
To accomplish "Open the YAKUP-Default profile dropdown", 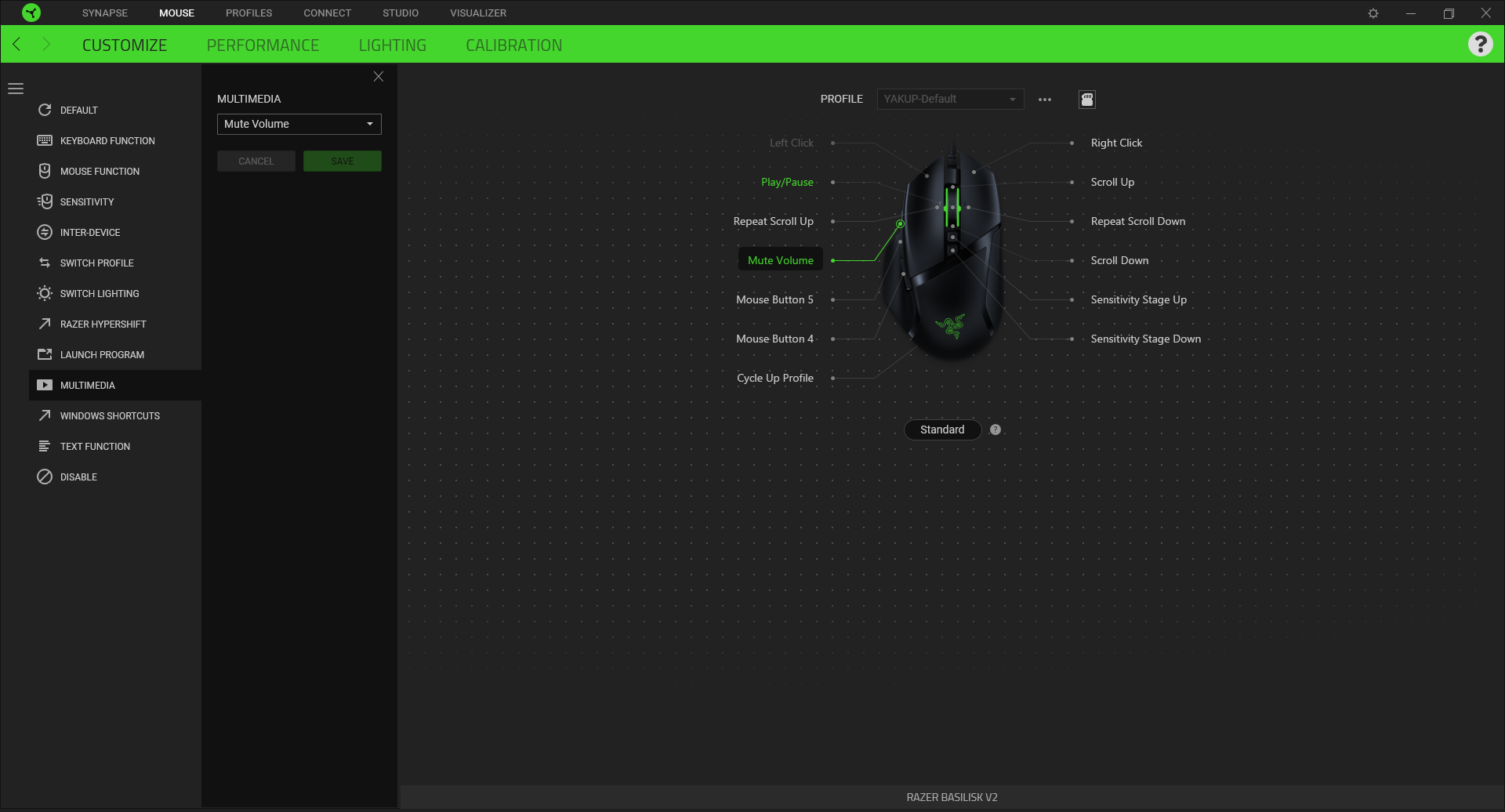I will click(950, 100).
